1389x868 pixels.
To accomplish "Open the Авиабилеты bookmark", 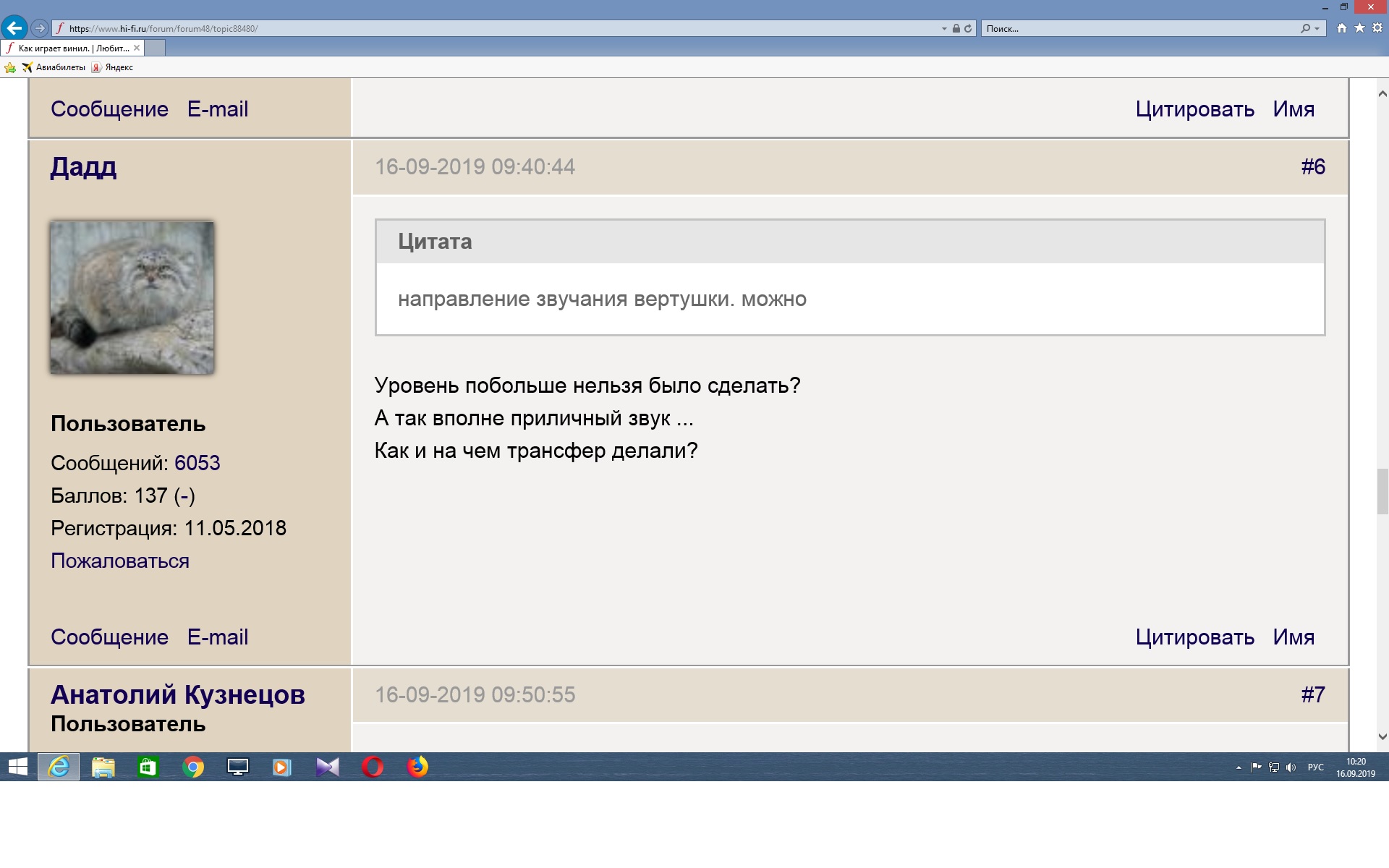I will (54, 67).
